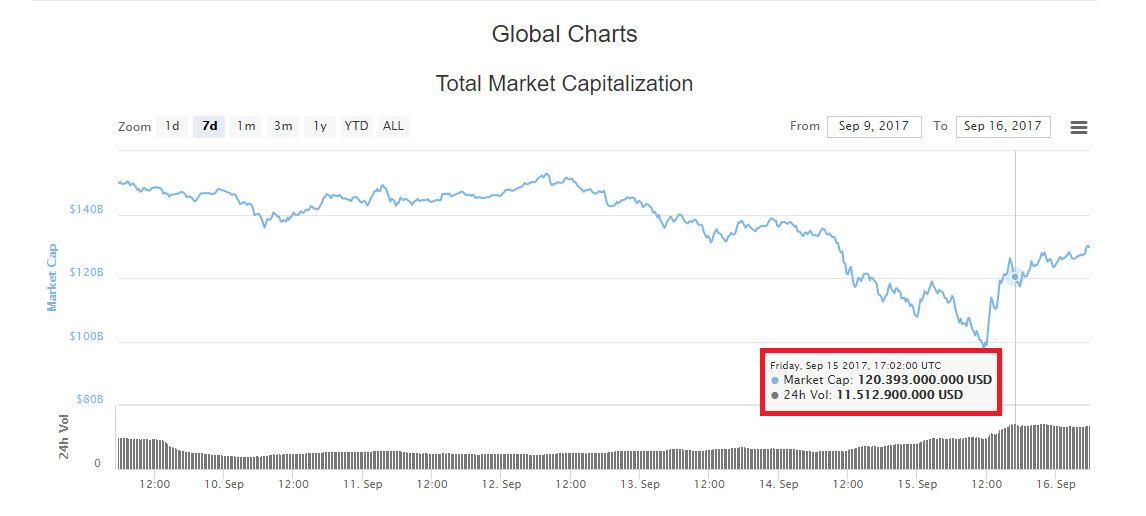Image resolution: width=1146 pixels, height=516 pixels.
Task: Click the 13. Sep x-axis label
Action: pos(641,484)
